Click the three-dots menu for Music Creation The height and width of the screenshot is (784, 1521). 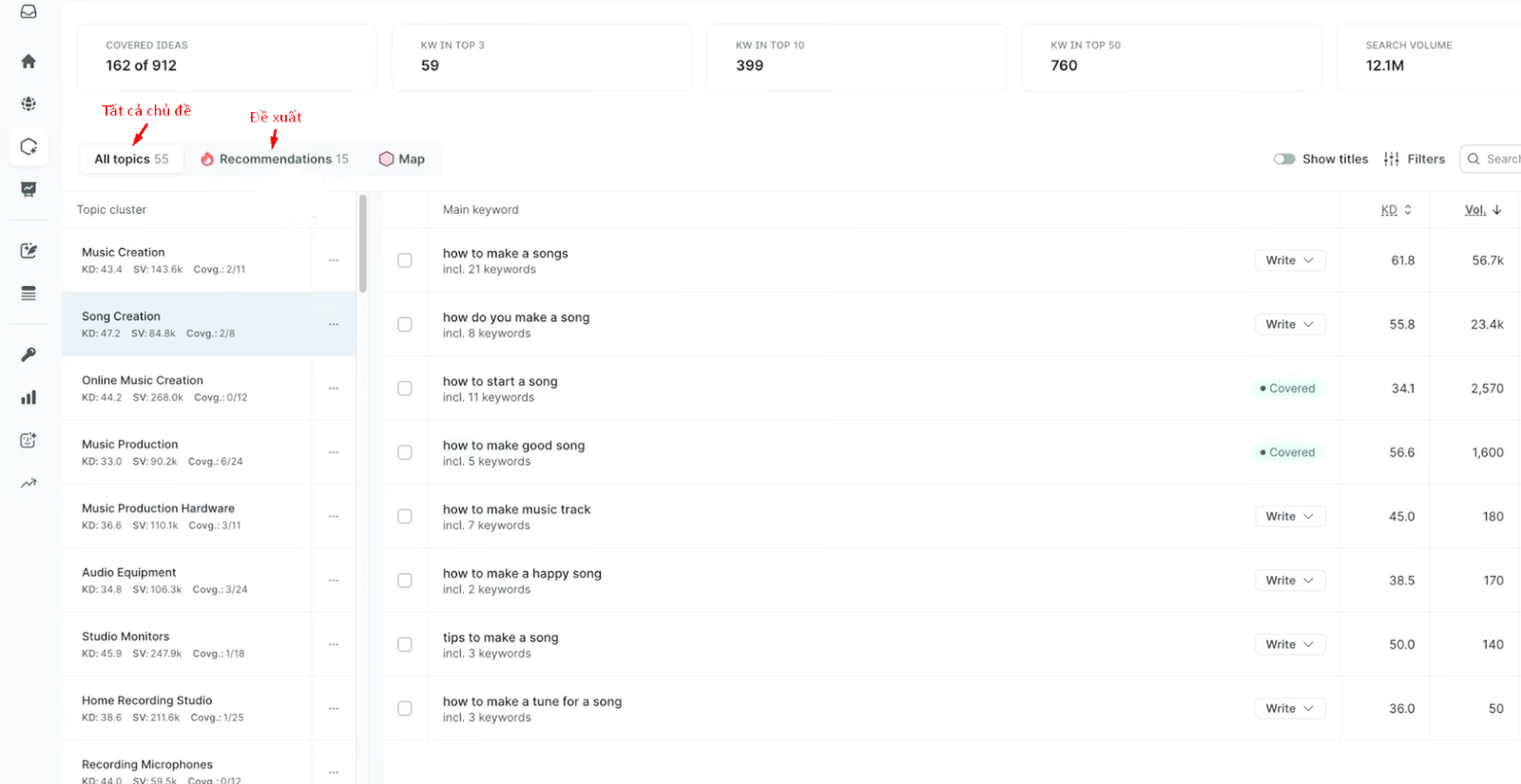click(x=334, y=260)
